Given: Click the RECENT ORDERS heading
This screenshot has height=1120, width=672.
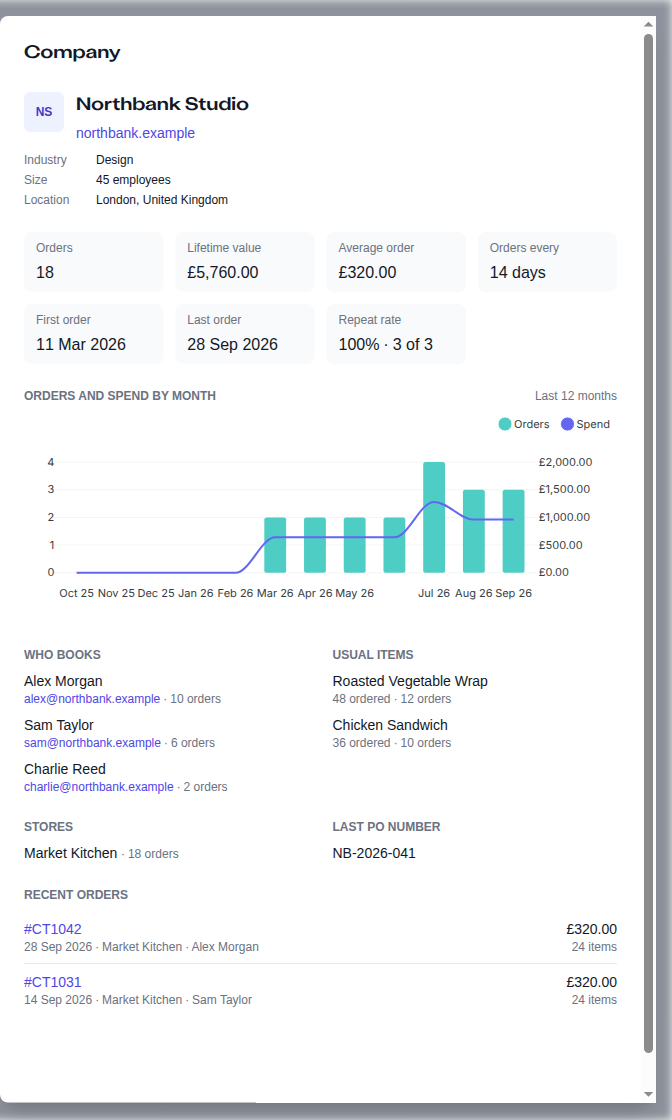Looking at the screenshot, I should coord(76,895).
